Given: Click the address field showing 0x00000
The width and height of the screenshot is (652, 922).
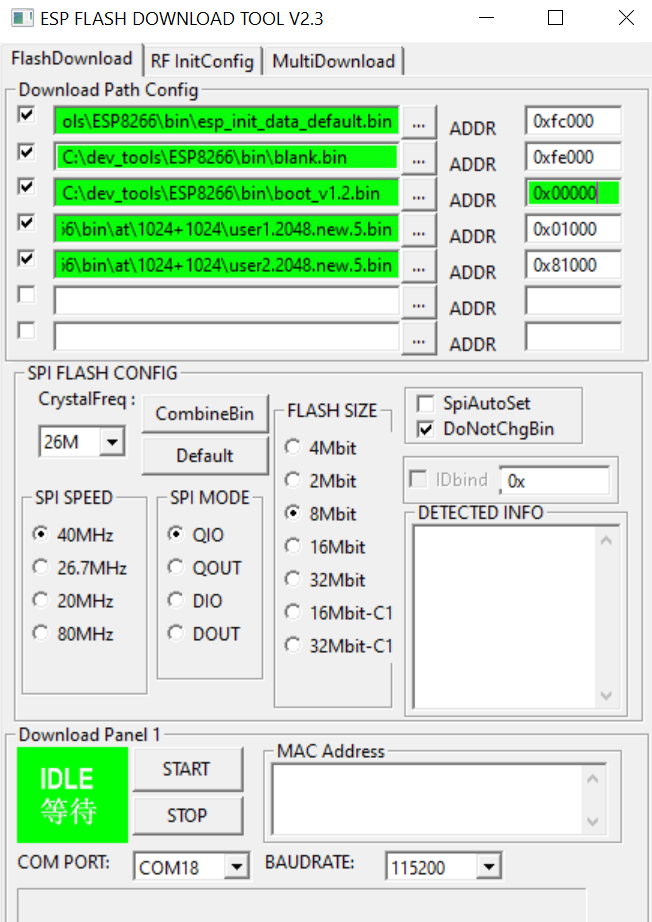Looking at the screenshot, I should coord(573,193).
